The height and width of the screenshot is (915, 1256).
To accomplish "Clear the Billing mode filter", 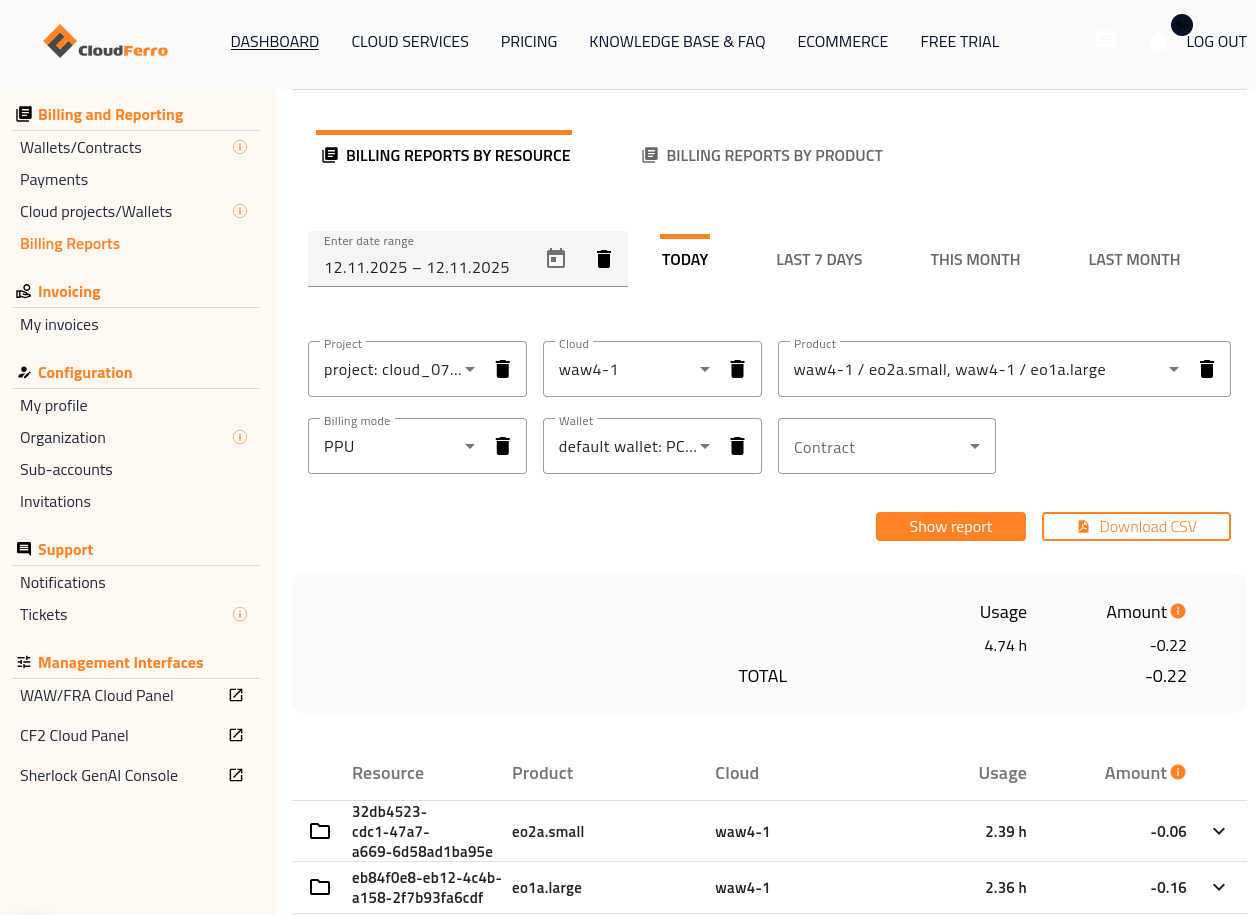I will [503, 446].
